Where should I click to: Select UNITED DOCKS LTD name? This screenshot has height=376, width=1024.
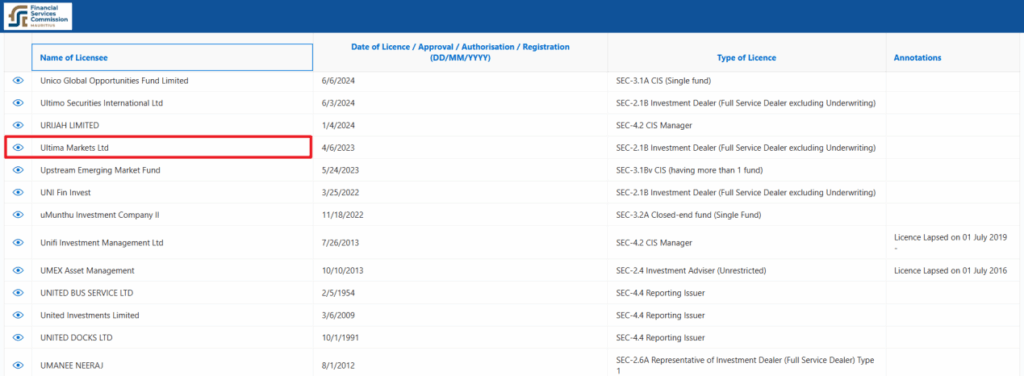pyautogui.click(x=76, y=337)
